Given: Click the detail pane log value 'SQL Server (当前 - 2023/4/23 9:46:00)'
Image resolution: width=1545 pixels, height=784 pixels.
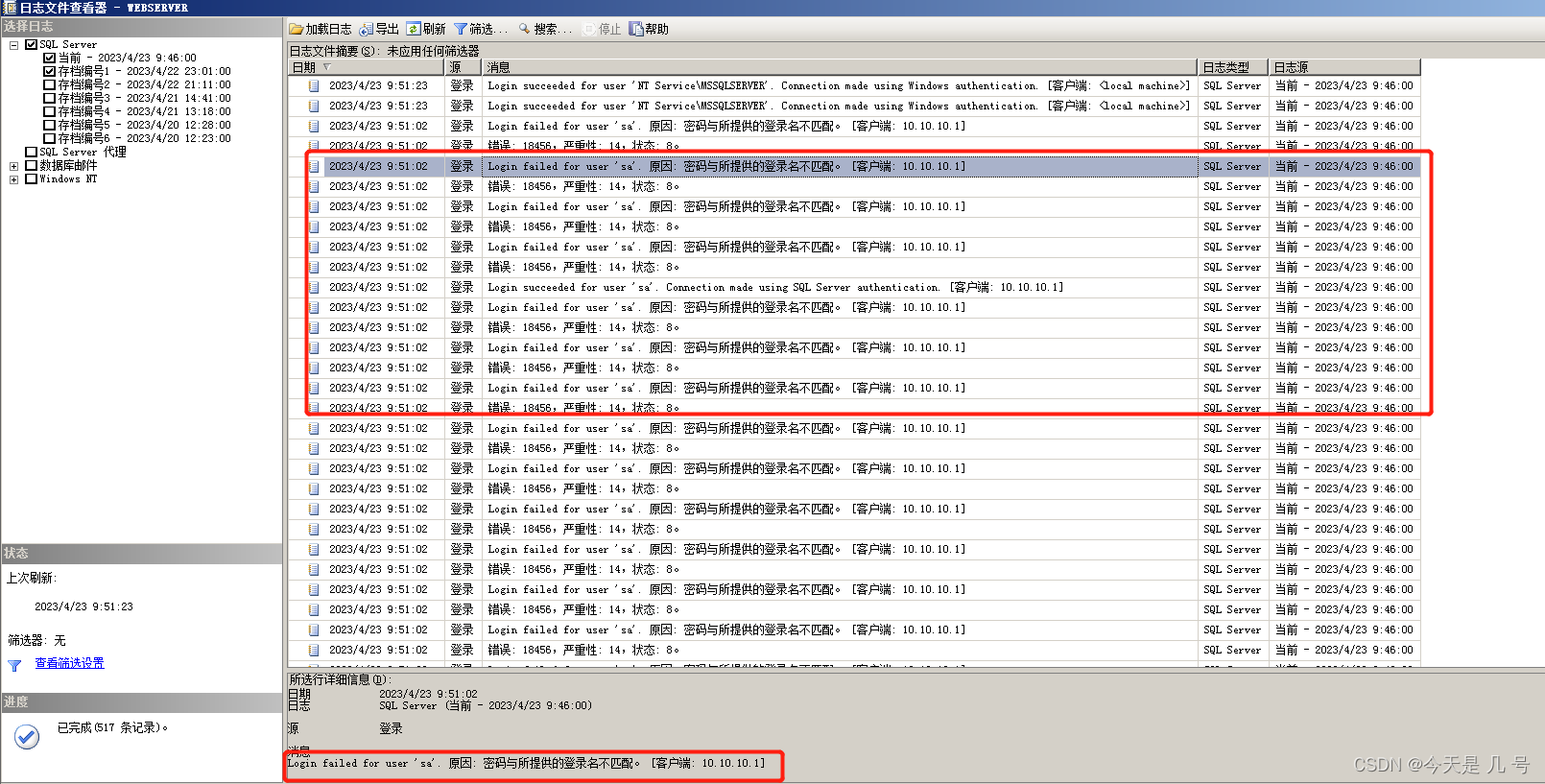Looking at the screenshot, I should 486,705.
